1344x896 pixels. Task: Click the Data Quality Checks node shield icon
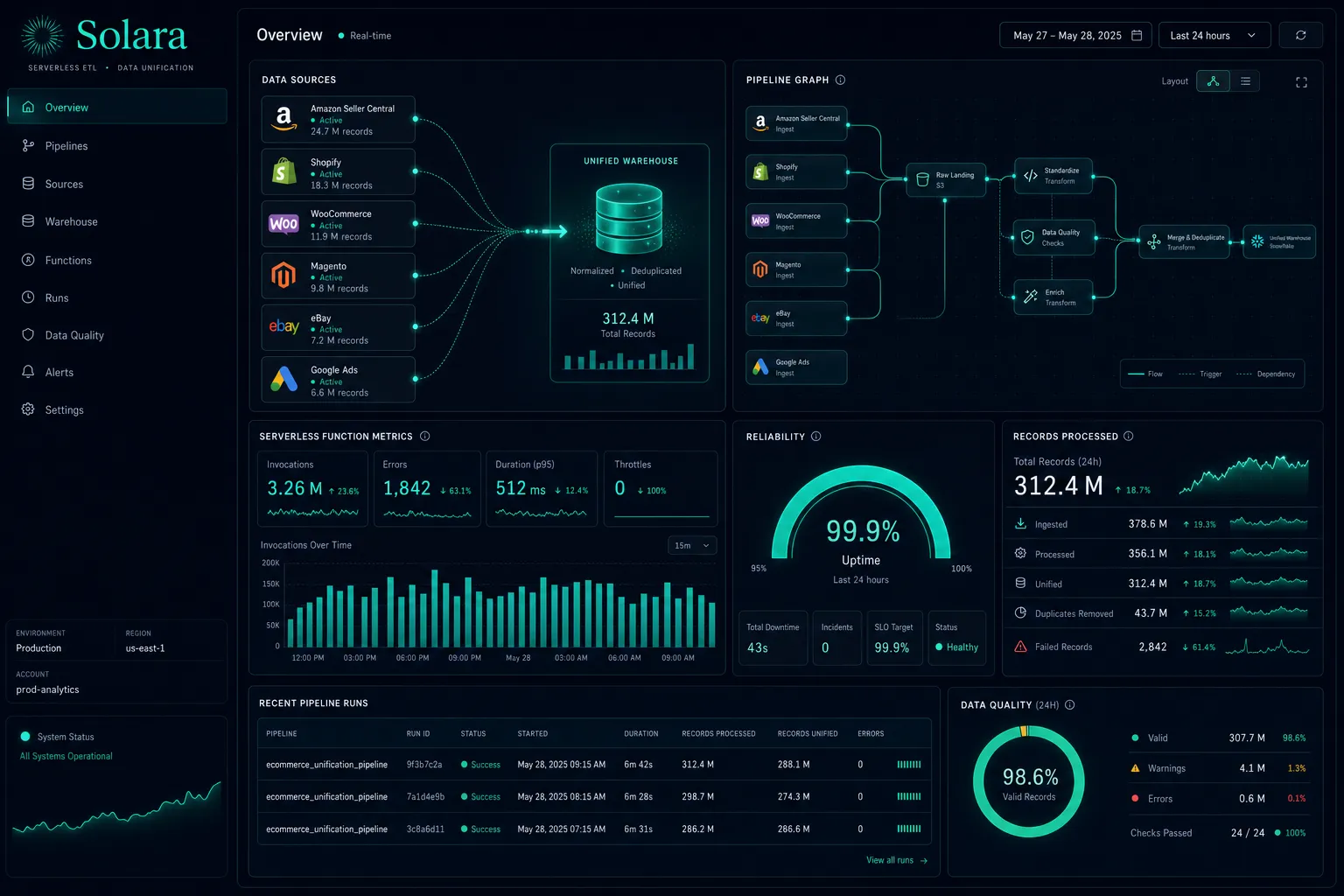tap(1028, 237)
